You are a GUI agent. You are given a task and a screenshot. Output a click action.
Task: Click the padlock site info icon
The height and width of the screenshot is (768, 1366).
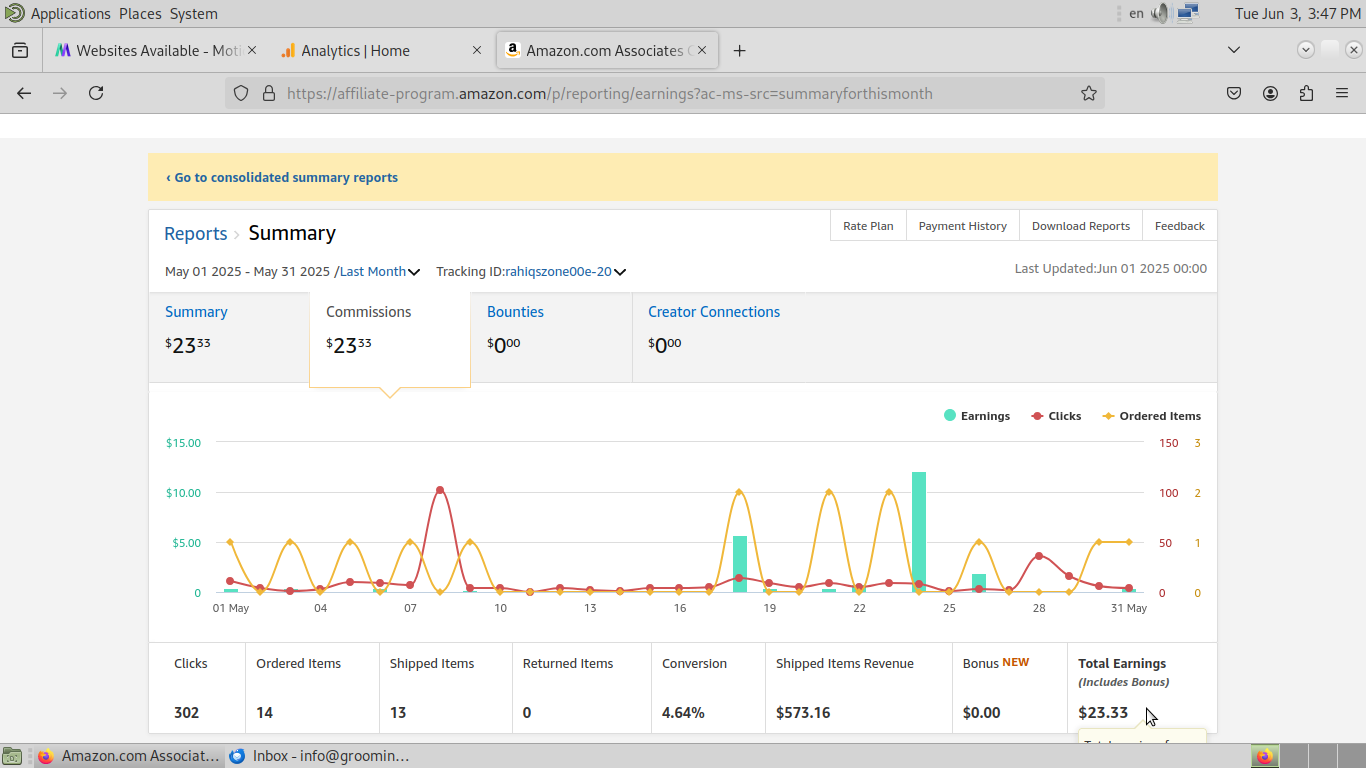268,93
